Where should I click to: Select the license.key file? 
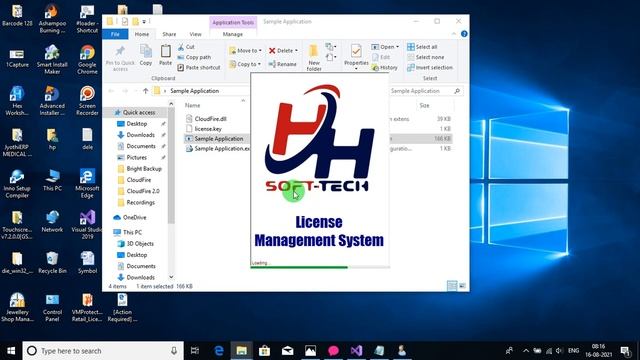204,129
